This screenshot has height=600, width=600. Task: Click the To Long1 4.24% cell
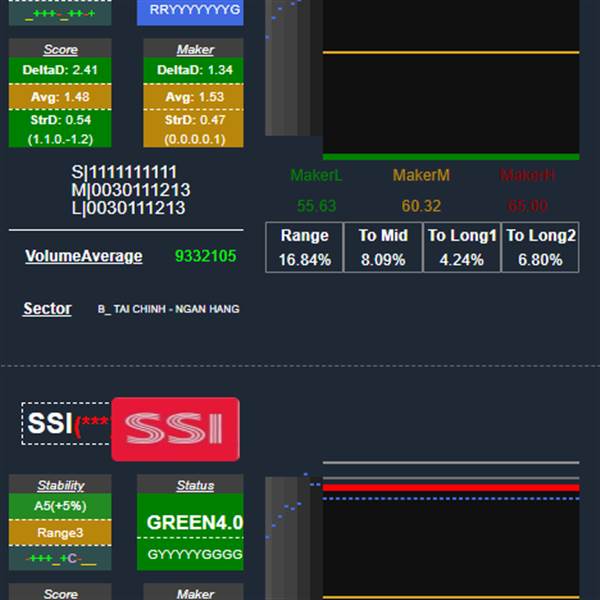462,247
